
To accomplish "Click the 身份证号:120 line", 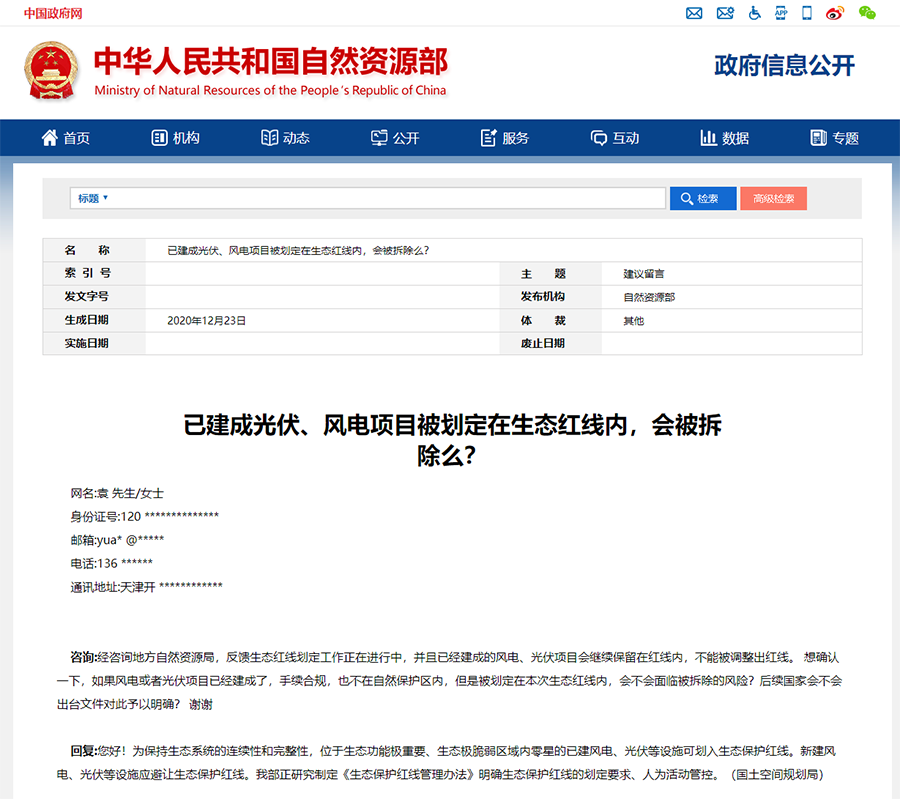I will tap(145, 517).
